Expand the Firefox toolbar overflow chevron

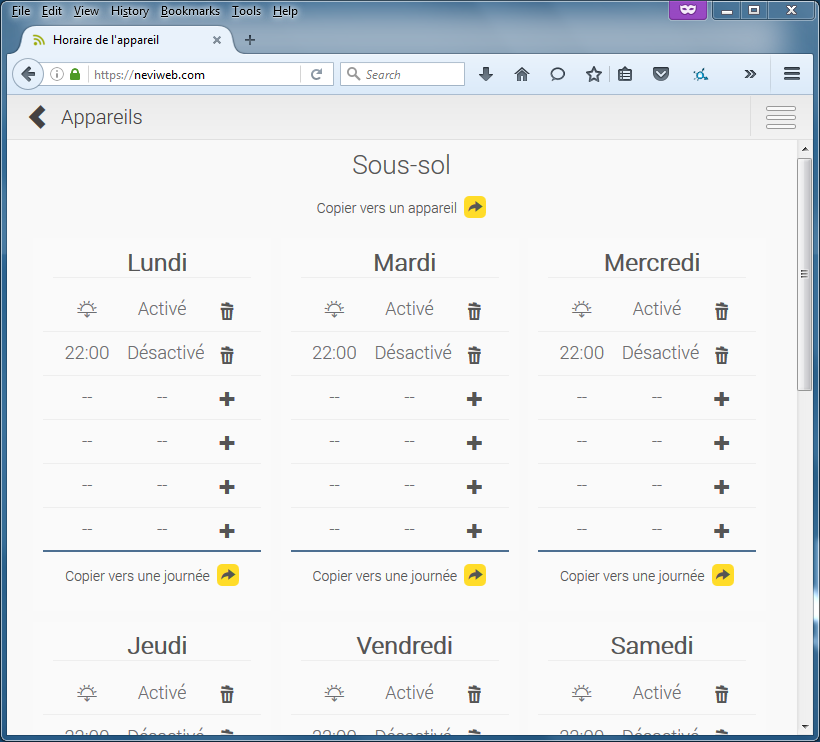click(x=750, y=74)
